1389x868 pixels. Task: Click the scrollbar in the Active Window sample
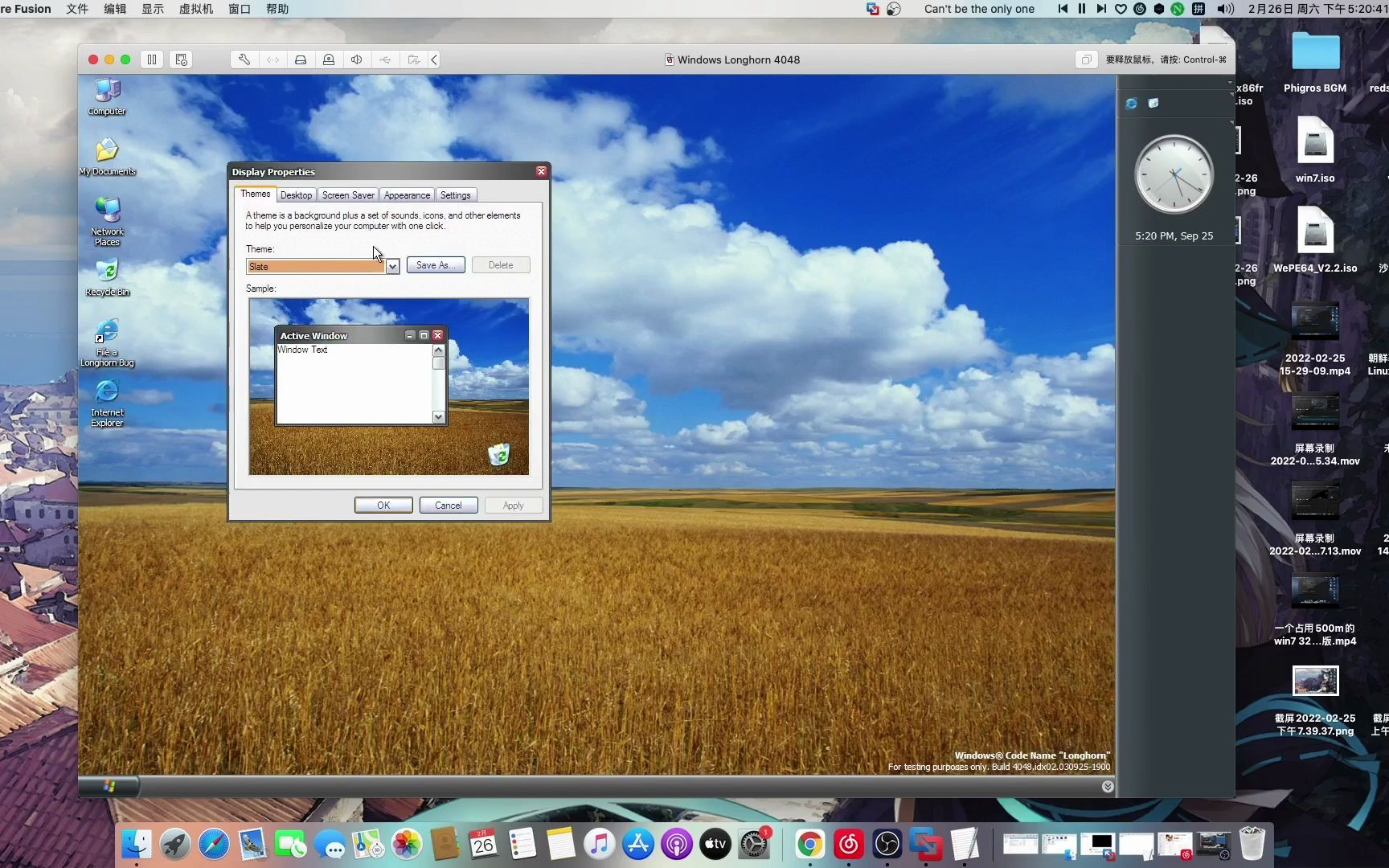pyautogui.click(x=438, y=383)
